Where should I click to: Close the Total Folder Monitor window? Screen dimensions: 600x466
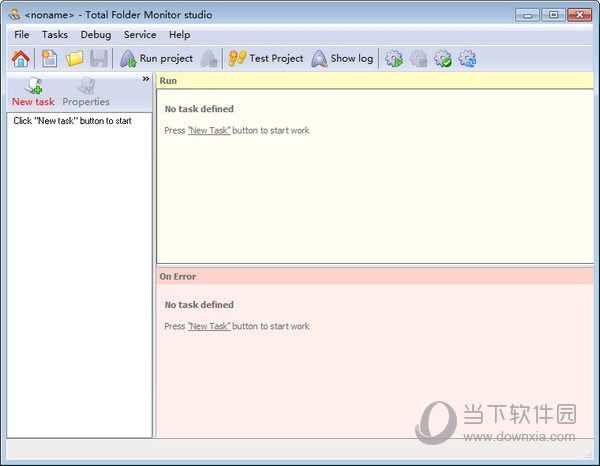pos(579,15)
